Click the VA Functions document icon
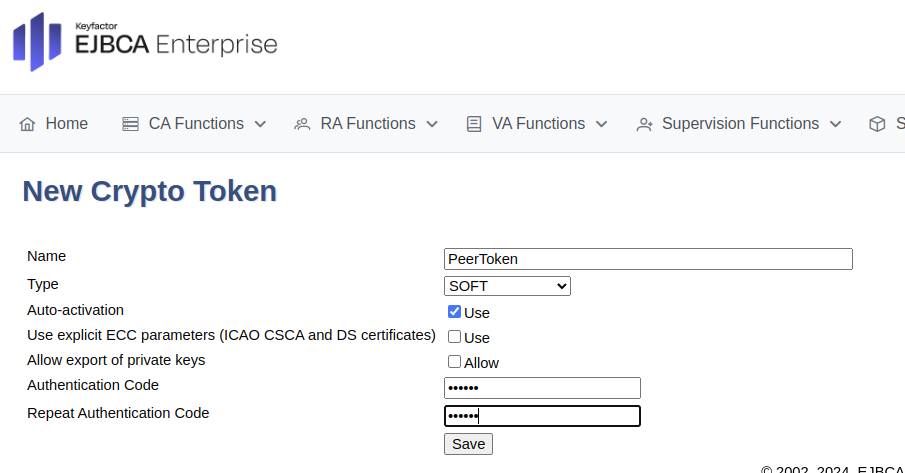Screen dimensions: 905x473 click(474, 124)
